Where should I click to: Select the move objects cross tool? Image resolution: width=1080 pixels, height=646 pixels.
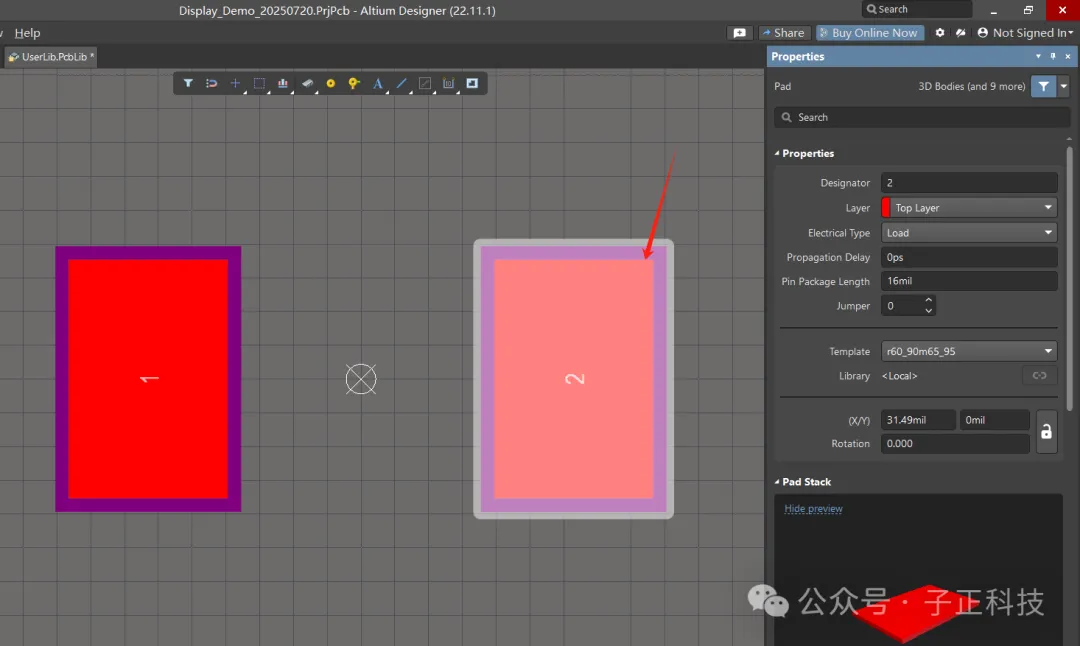(x=235, y=83)
